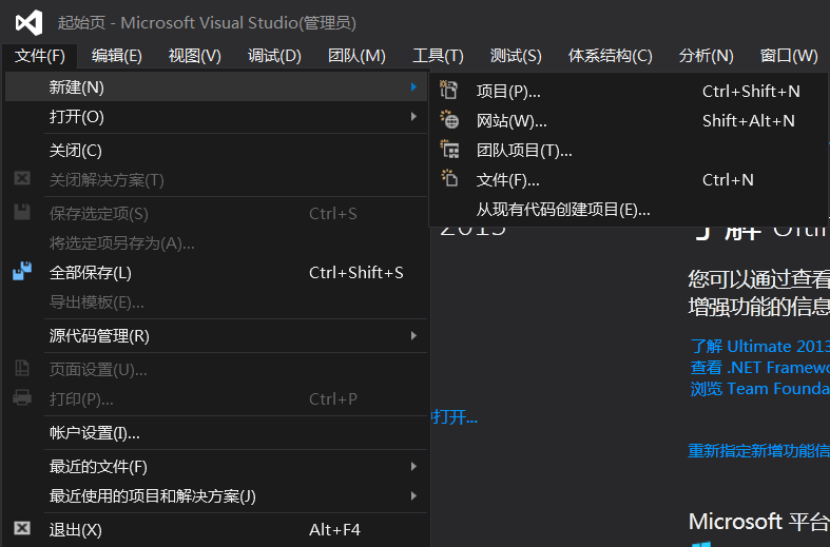Expand the 打开(O) submenu arrow
The height and width of the screenshot is (548, 830).
(414, 116)
